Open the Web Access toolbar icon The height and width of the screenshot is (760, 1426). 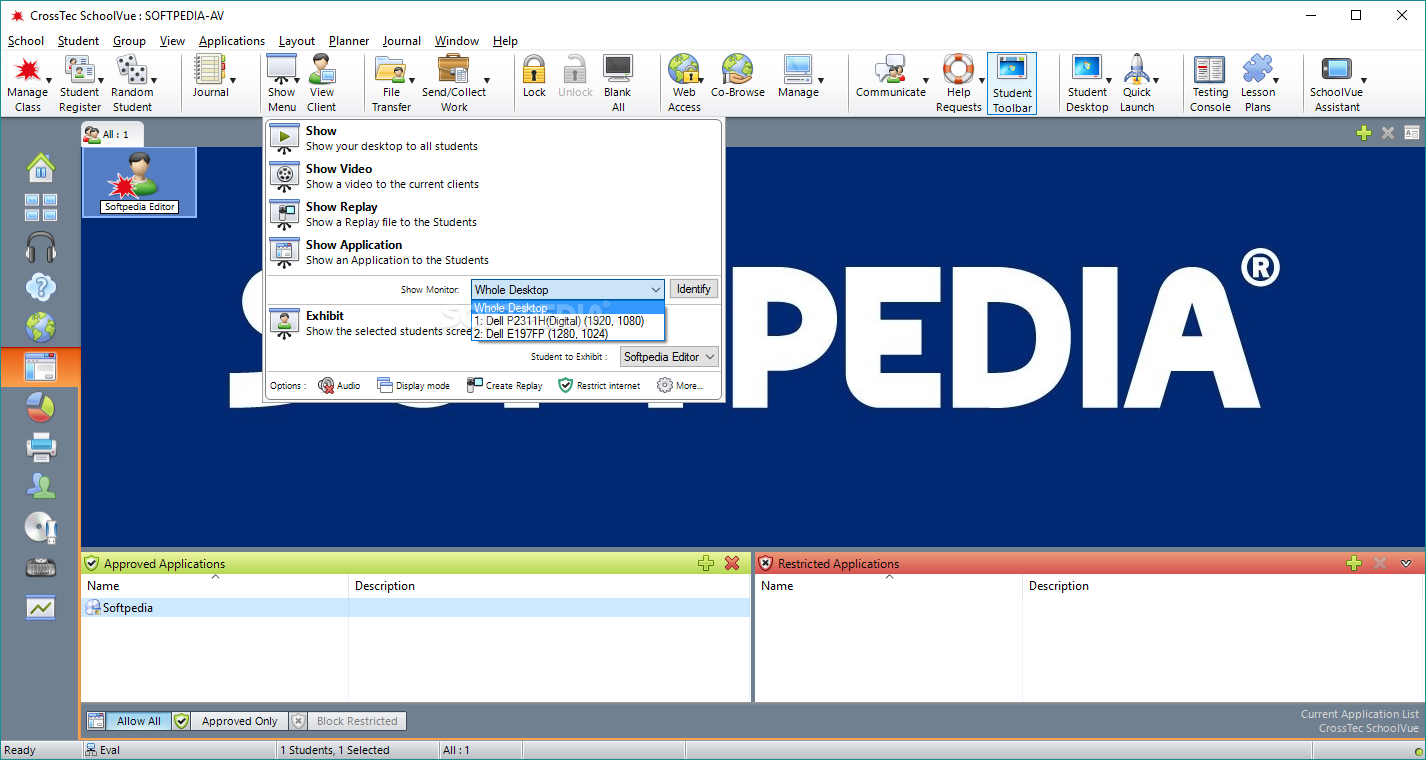click(x=684, y=83)
